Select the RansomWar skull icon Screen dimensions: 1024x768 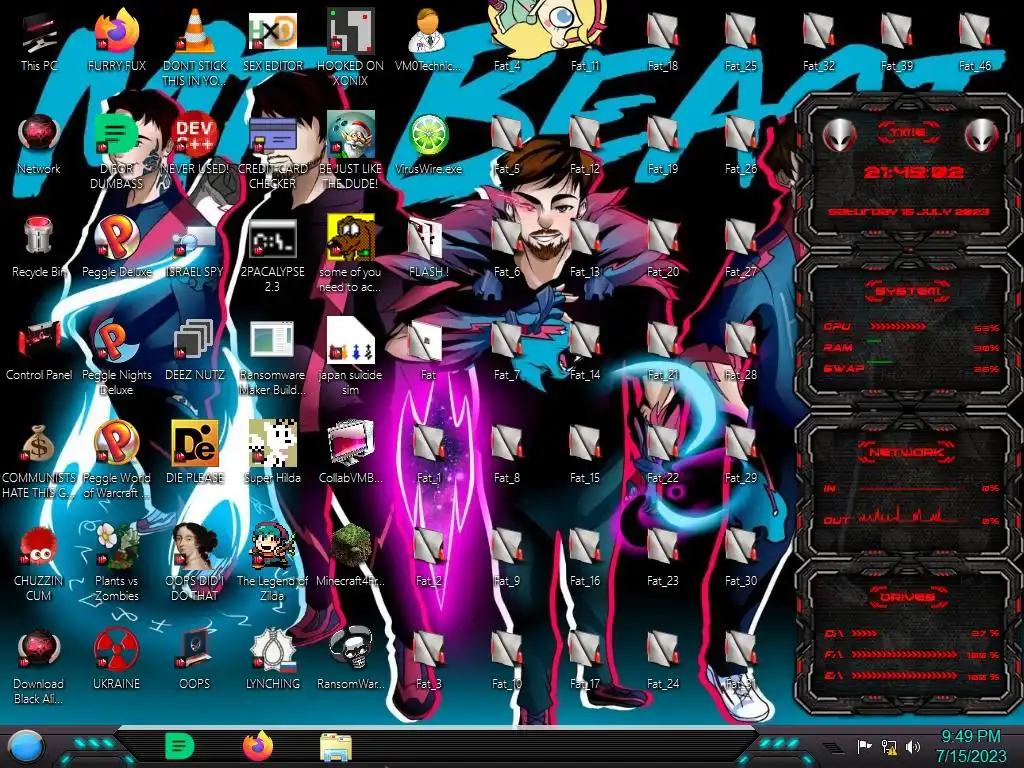[351, 660]
